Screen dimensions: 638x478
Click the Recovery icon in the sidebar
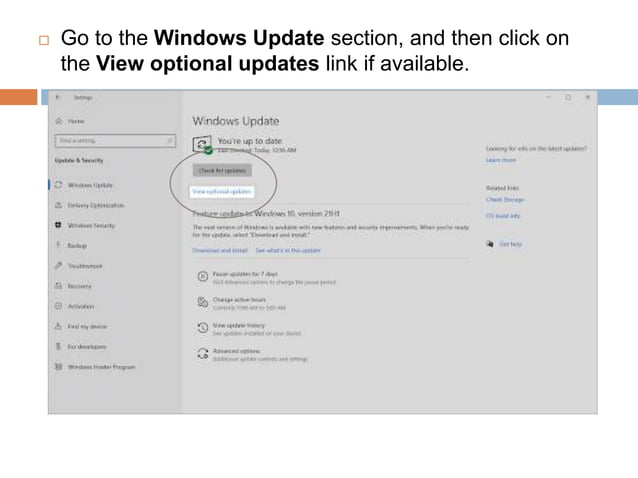(58, 286)
